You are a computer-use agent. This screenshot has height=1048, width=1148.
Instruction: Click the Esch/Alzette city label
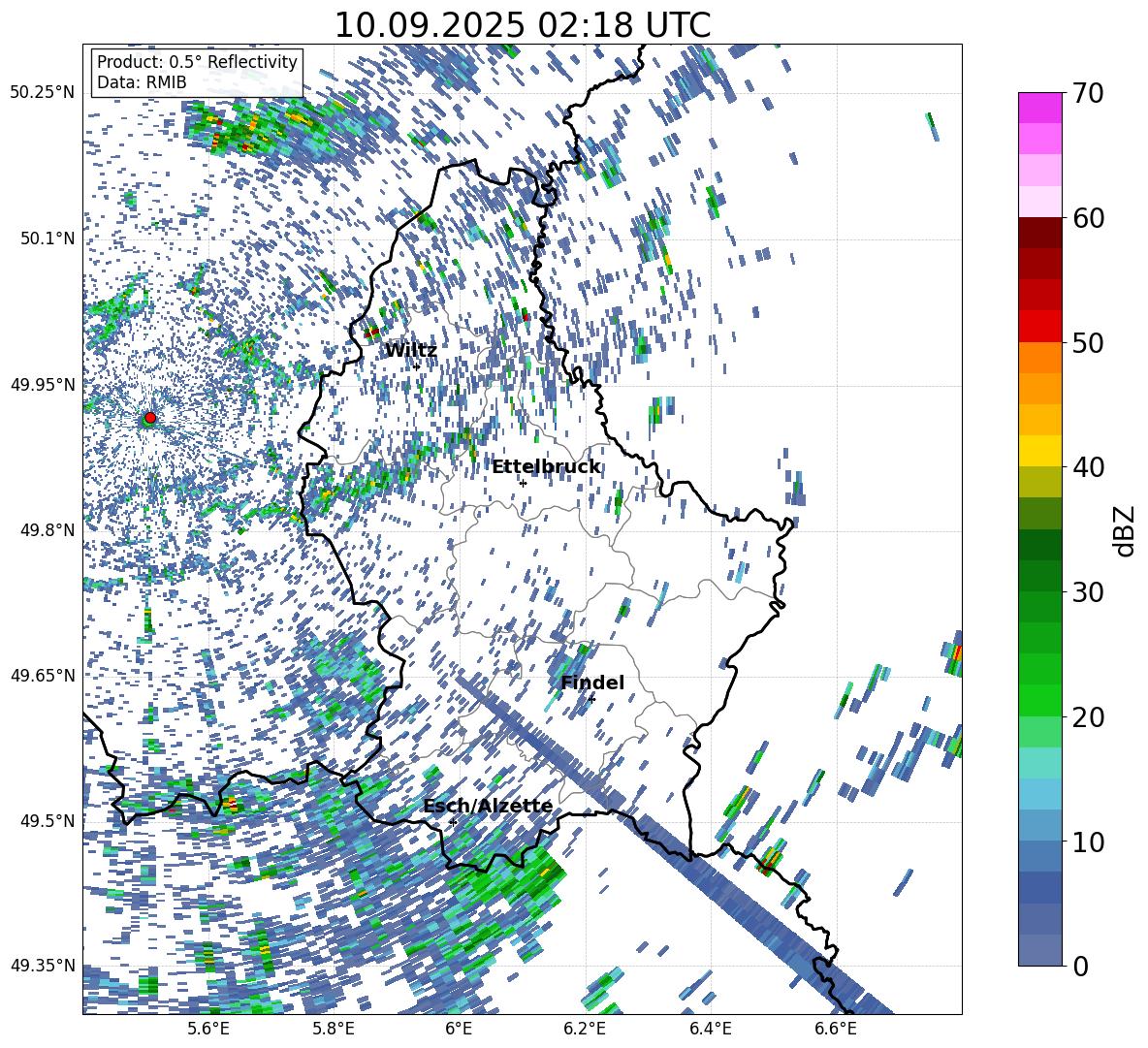tap(488, 807)
